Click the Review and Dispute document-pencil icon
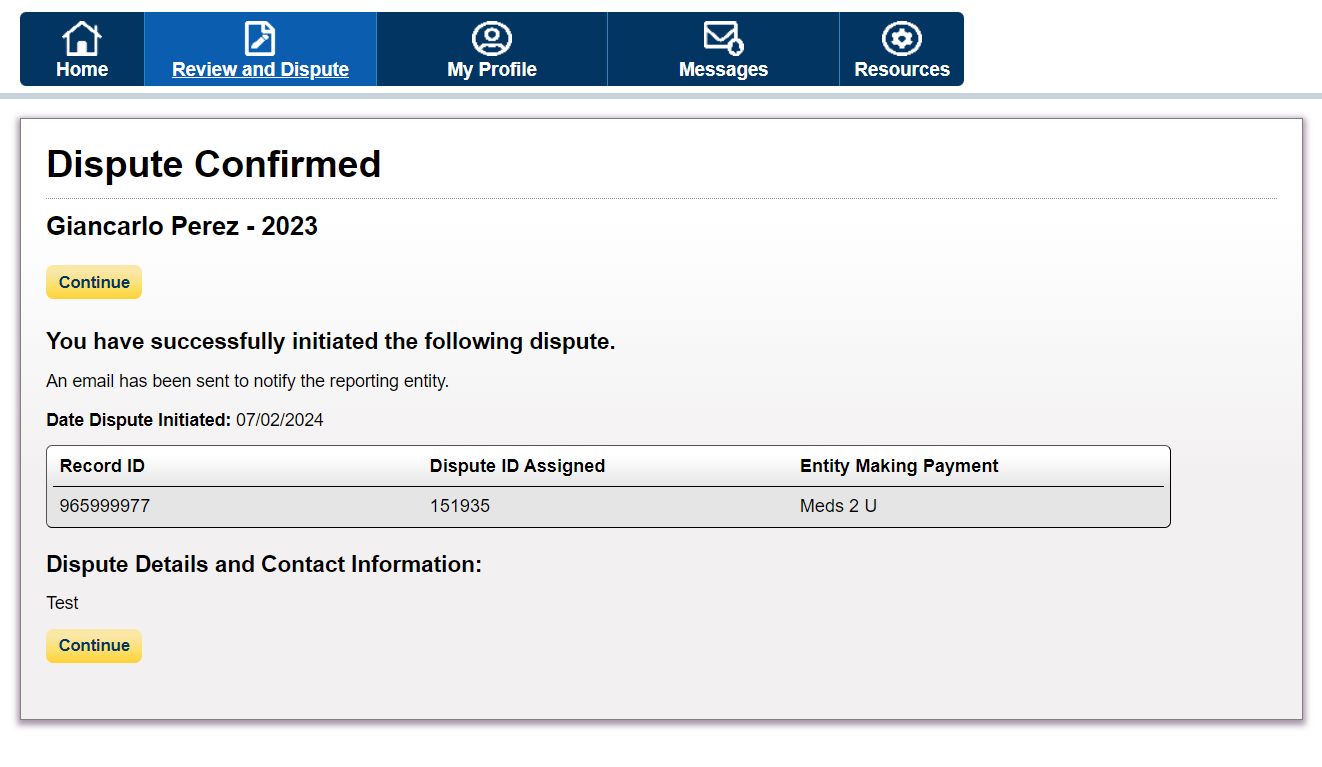The height and width of the screenshot is (767, 1322). (x=260, y=39)
